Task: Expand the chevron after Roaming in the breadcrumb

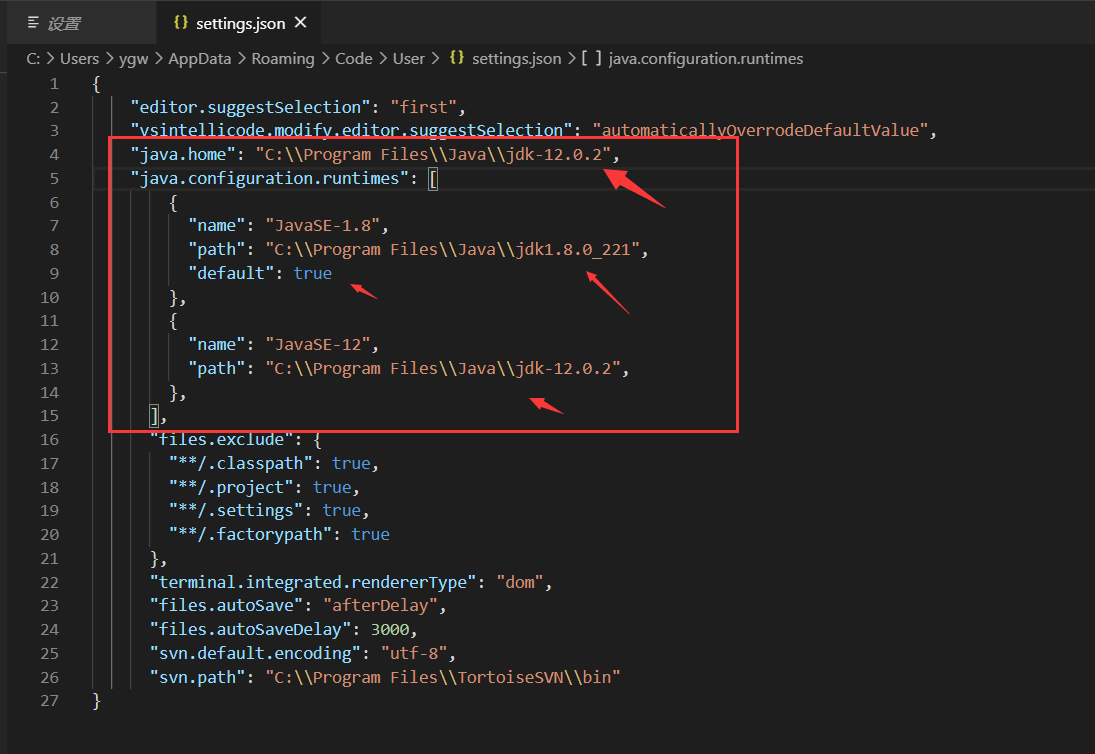Action: [324, 58]
